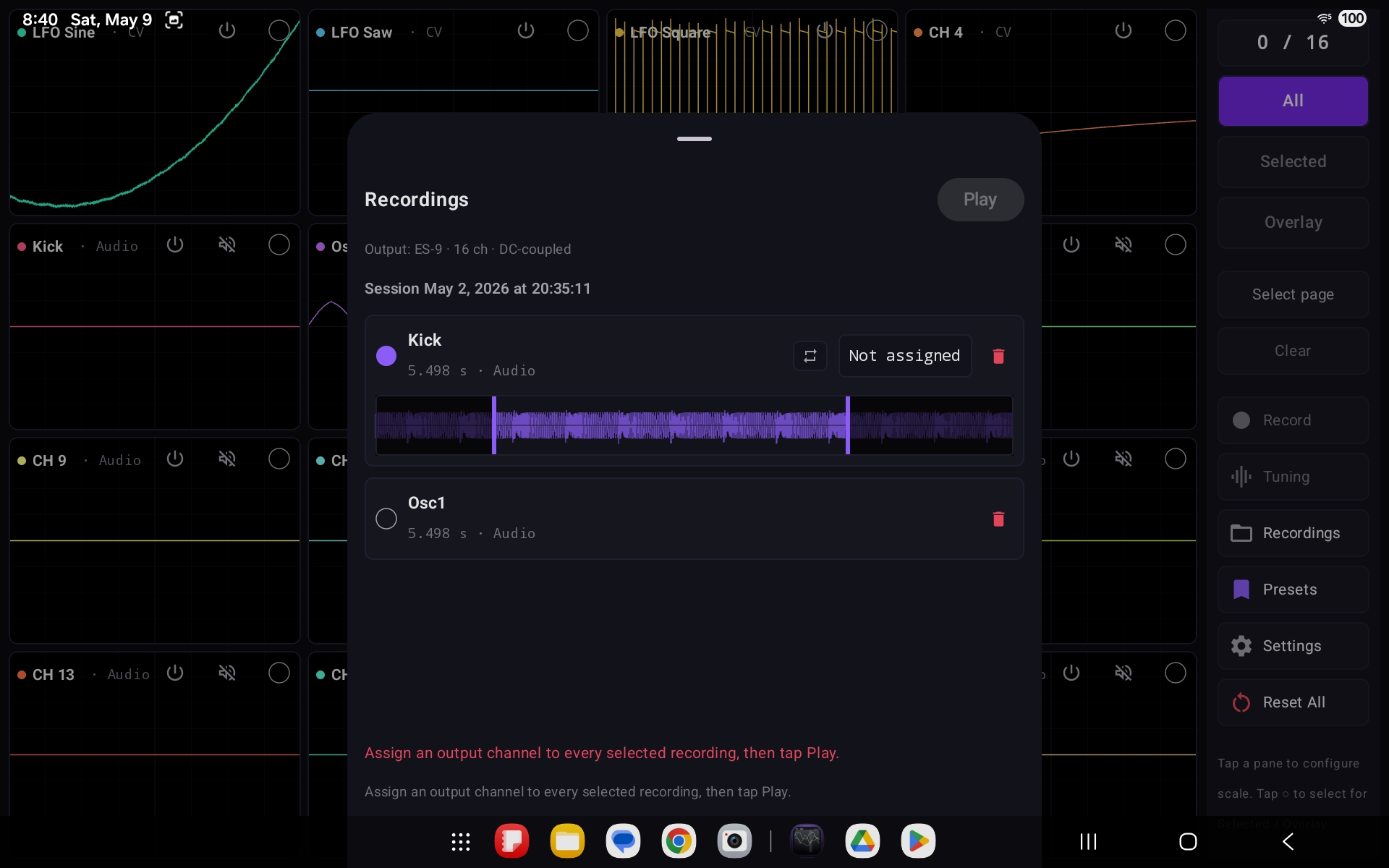The image size is (1389, 868).
Task: Open the app drawer grid icon
Action: [x=461, y=841]
